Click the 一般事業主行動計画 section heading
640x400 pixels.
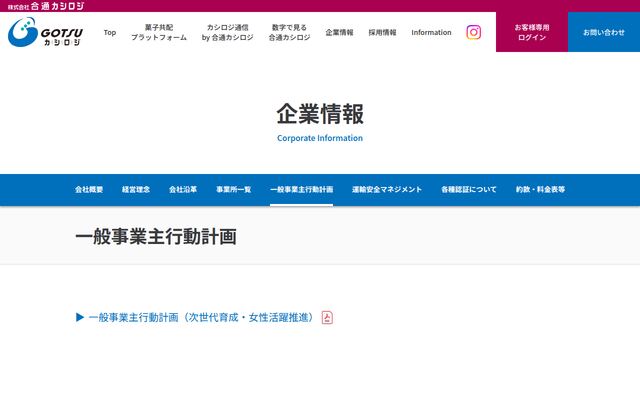click(x=156, y=237)
